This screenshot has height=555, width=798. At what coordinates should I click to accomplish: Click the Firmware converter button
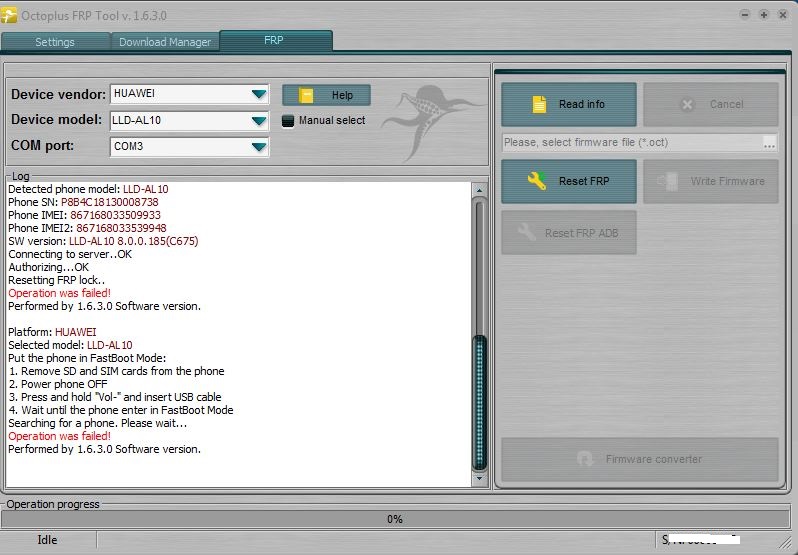pyautogui.click(x=640, y=459)
